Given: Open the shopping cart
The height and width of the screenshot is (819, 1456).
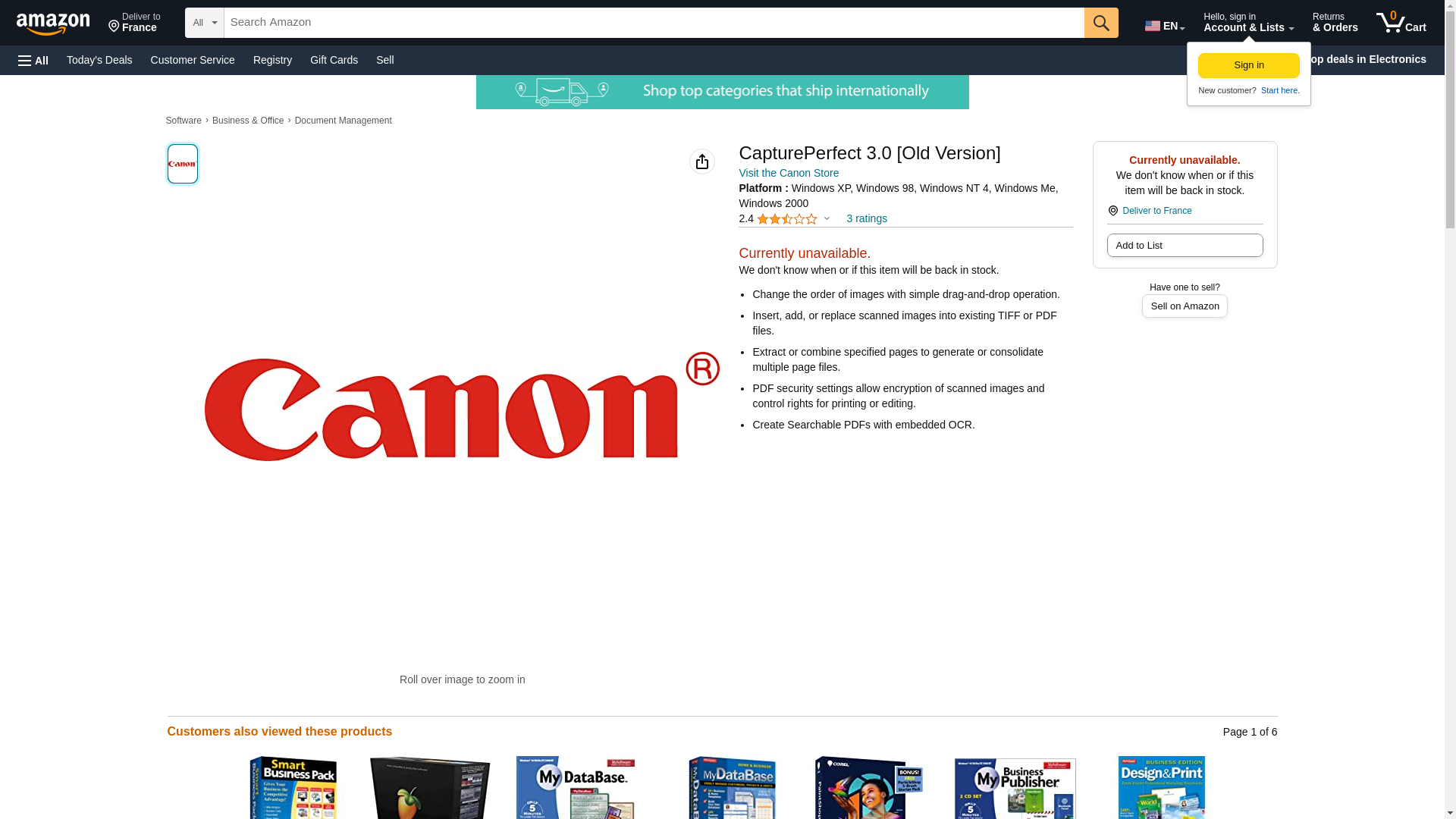Looking at the screenshot, I should point(1401,23).
